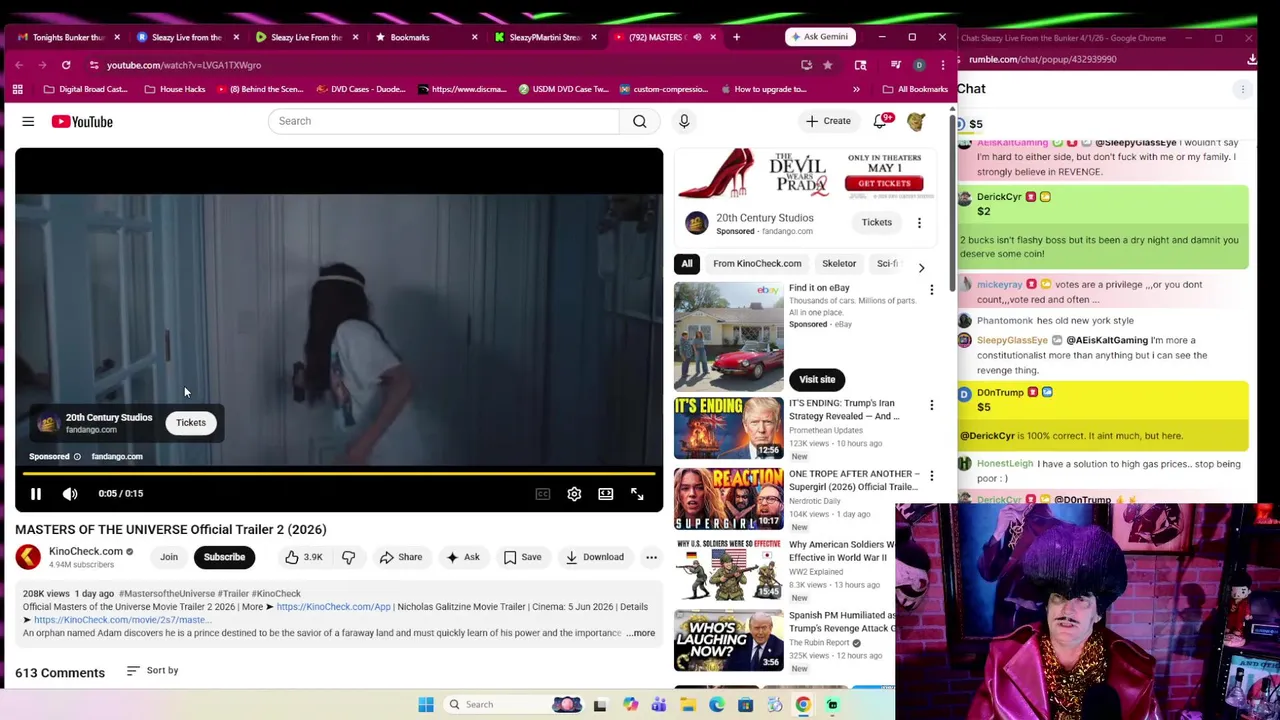Open the All Bookmarks folder

pyautogui.click(x=915, y=89)
